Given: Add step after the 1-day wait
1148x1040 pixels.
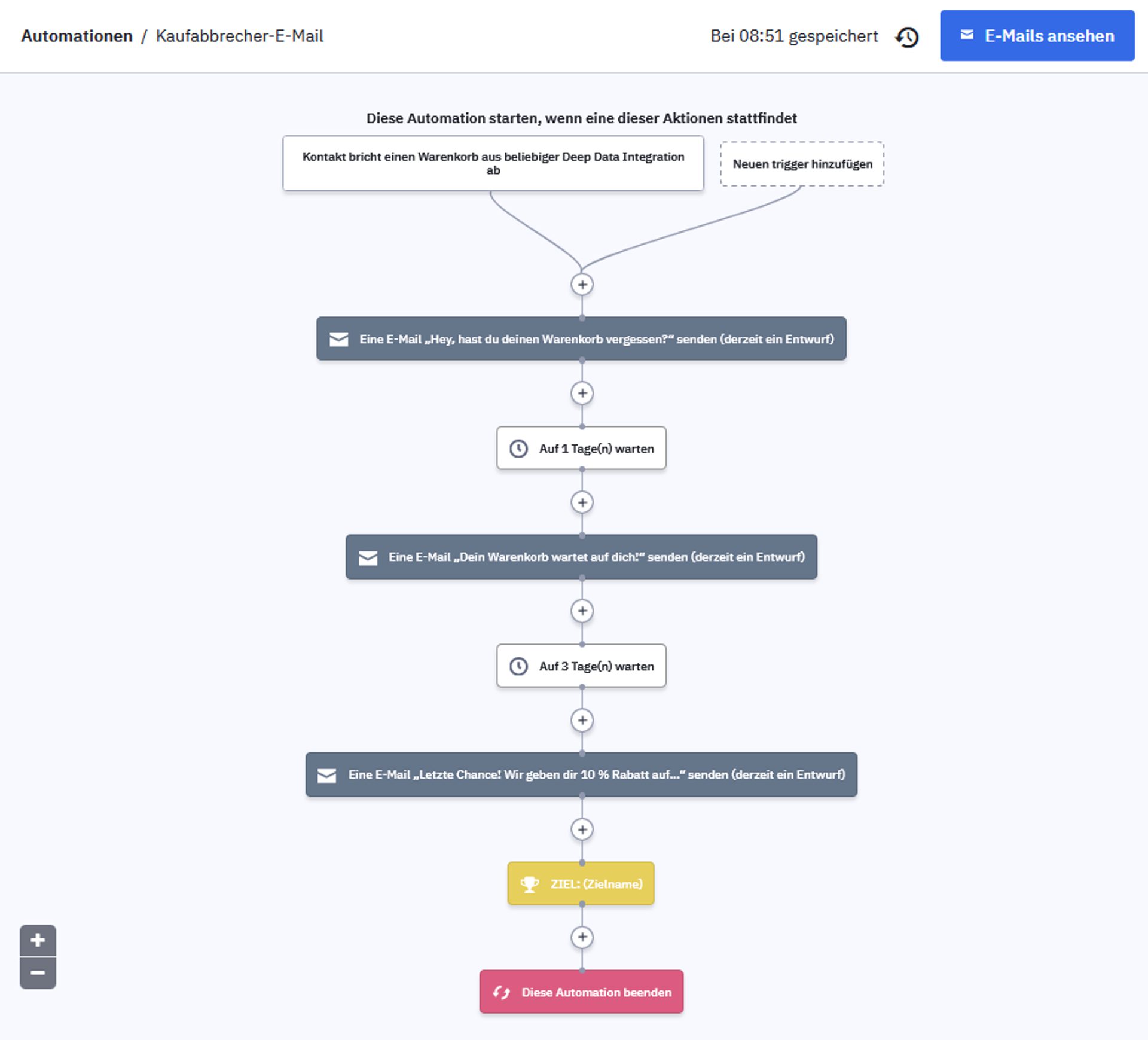Looking at the screenshot, I should pyautogui.click(x=582, y=502).
